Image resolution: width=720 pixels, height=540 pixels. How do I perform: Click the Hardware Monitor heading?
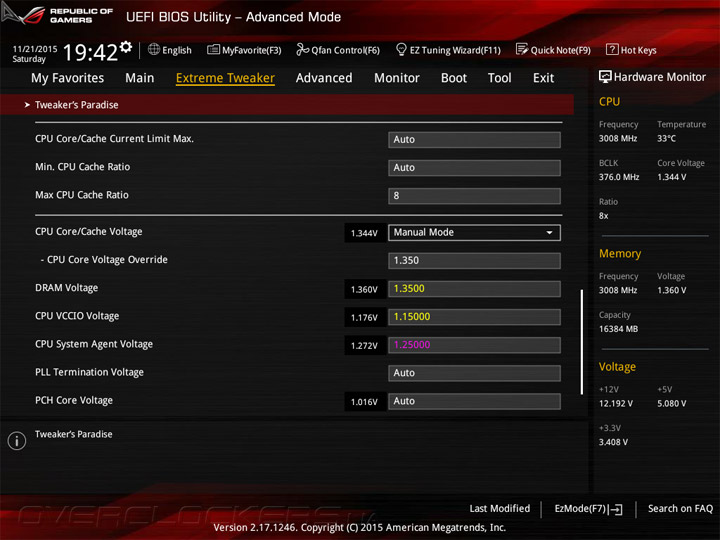659,77
